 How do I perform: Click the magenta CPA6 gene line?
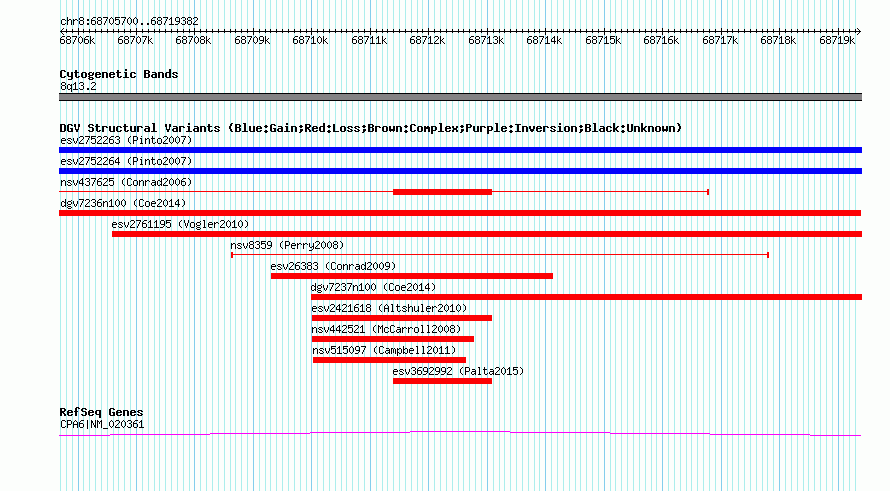coord(460,434)
